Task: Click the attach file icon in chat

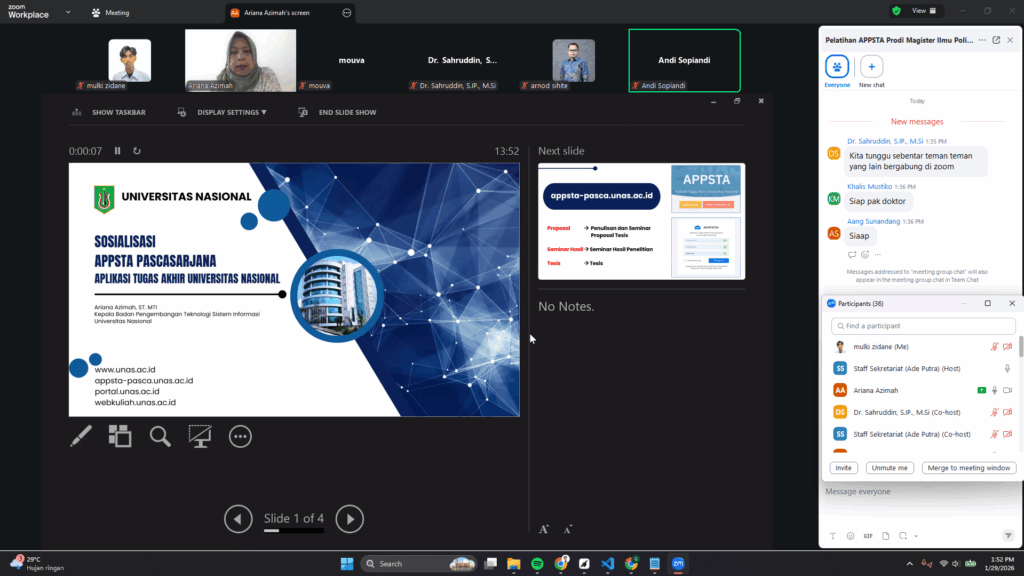Action: (885, 535)
